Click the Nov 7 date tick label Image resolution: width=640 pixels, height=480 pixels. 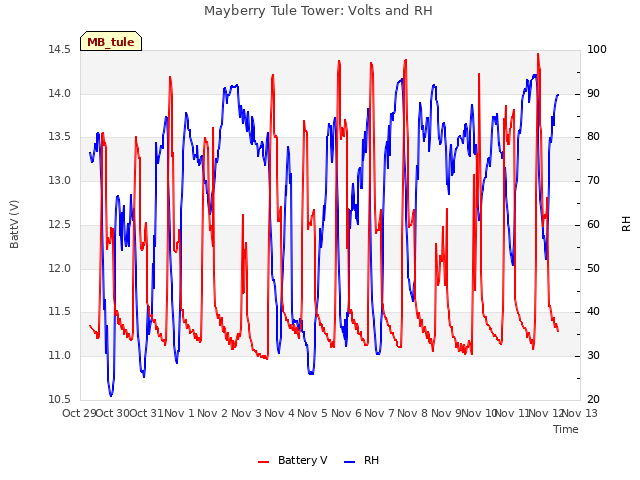point(380,413)
